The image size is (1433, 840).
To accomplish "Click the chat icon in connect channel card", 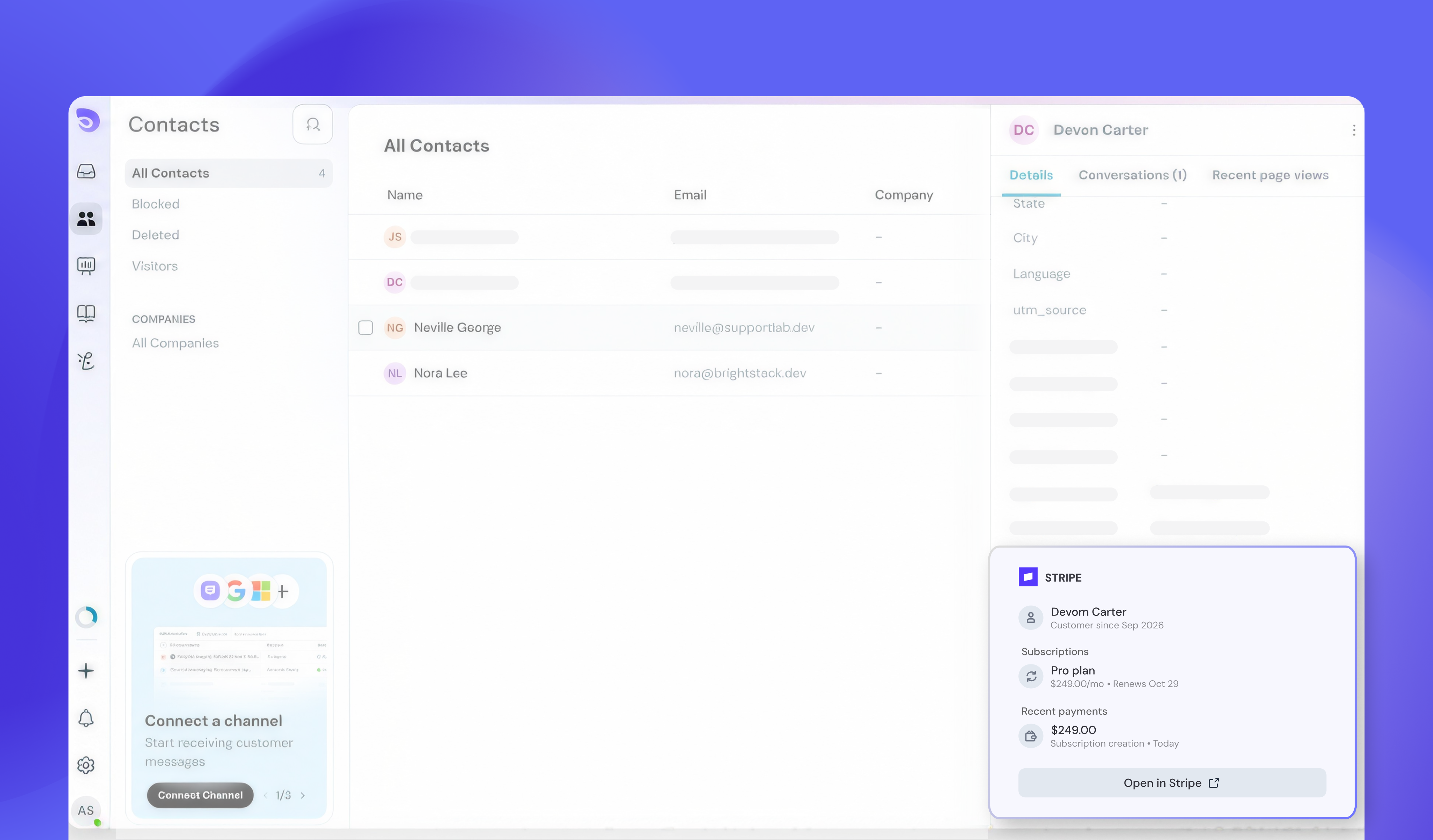I will pos(210,591).
